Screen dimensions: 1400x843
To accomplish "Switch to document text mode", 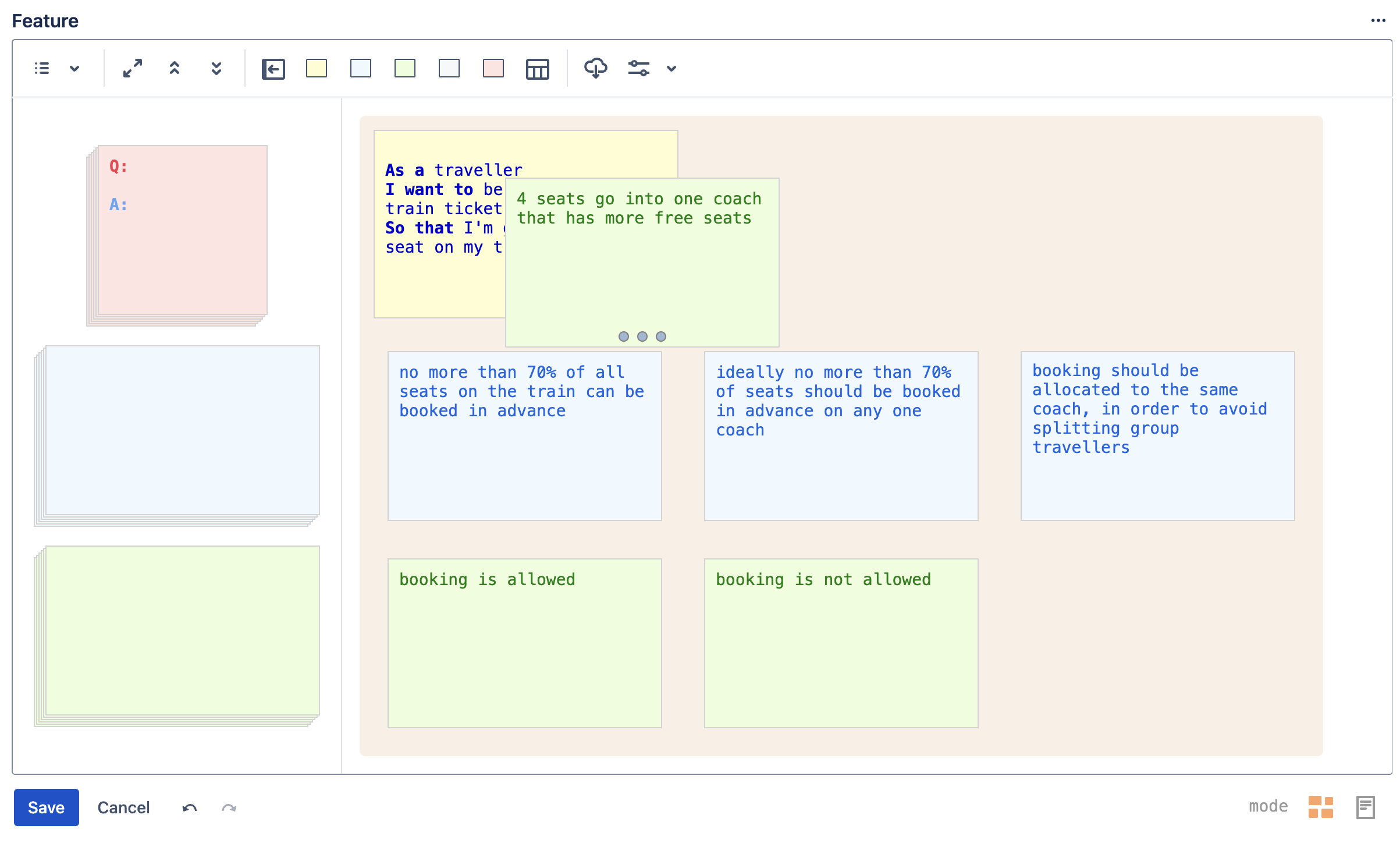I will 1366,807.
